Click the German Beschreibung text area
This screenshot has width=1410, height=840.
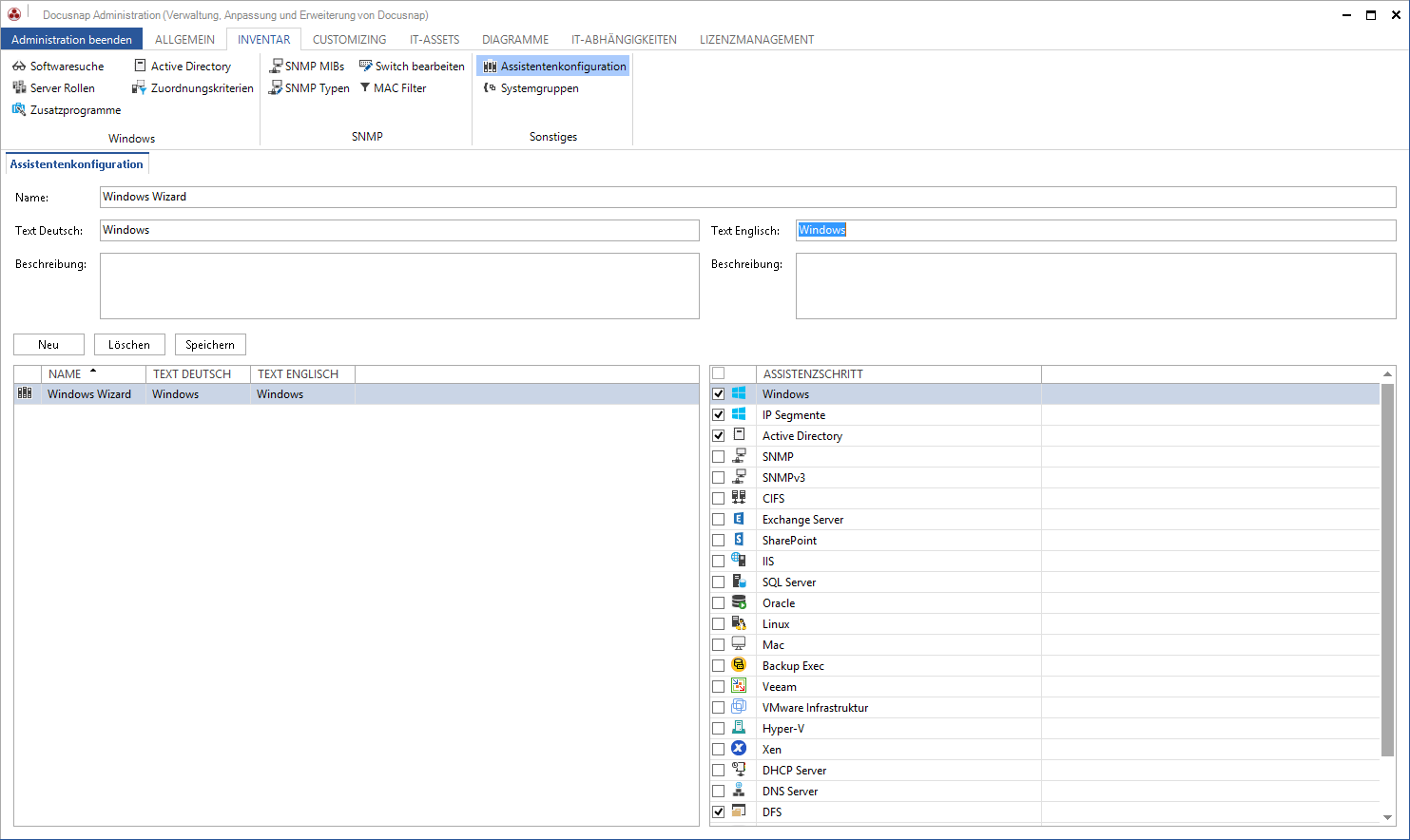click(x=399, y=286)
